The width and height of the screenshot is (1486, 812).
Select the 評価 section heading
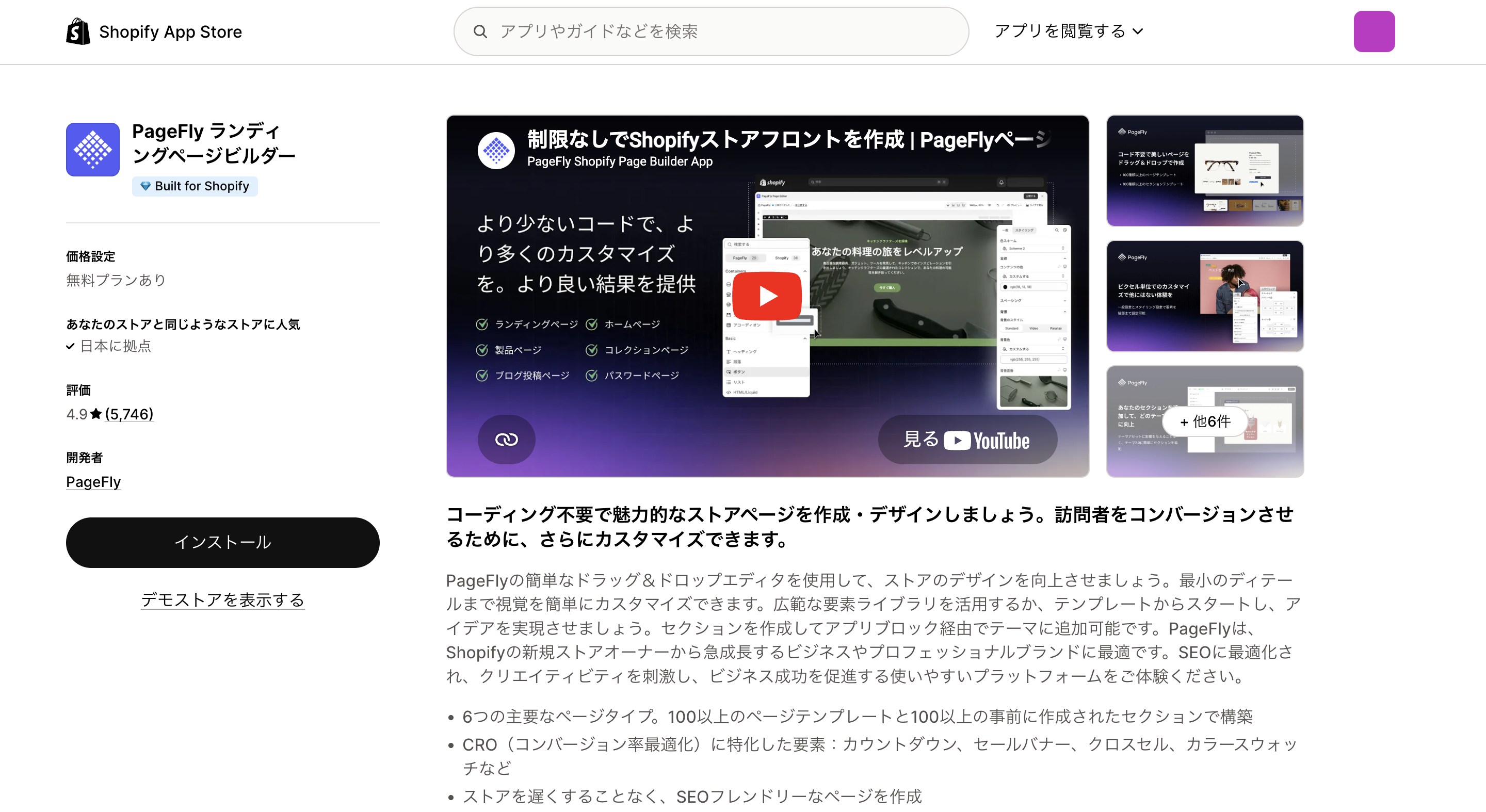79,390
